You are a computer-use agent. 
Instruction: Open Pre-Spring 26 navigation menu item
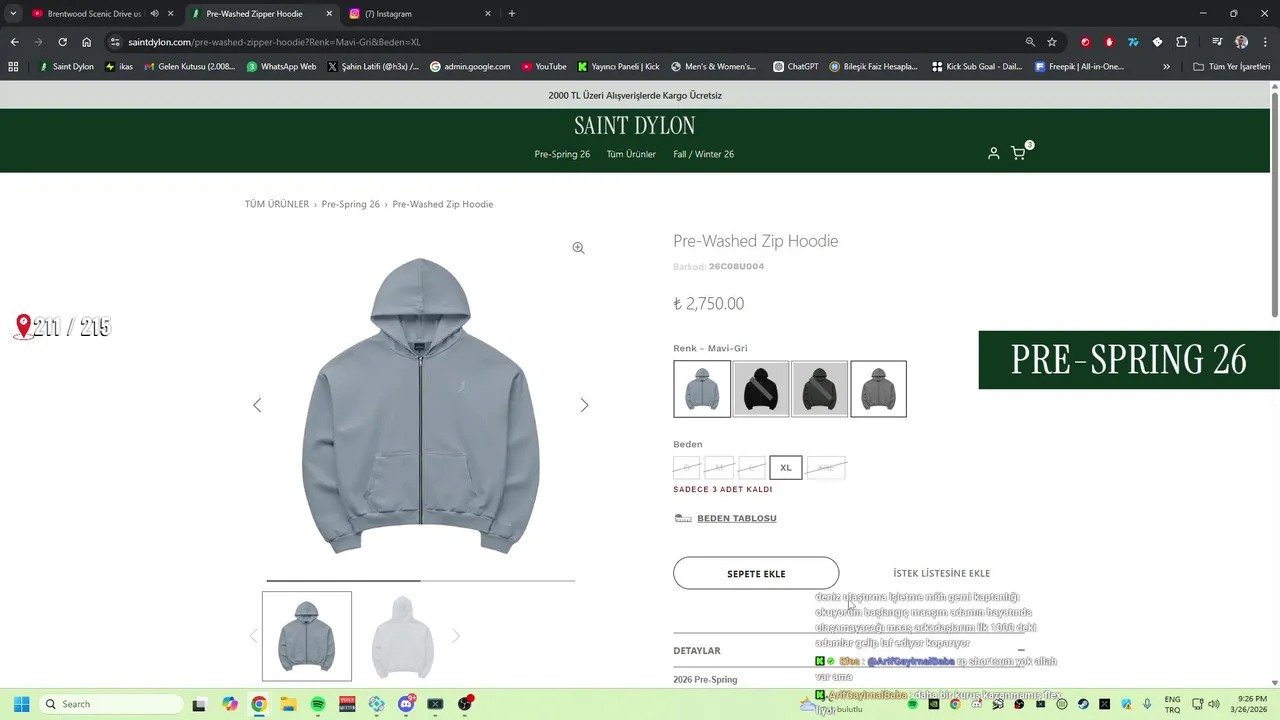562,154
